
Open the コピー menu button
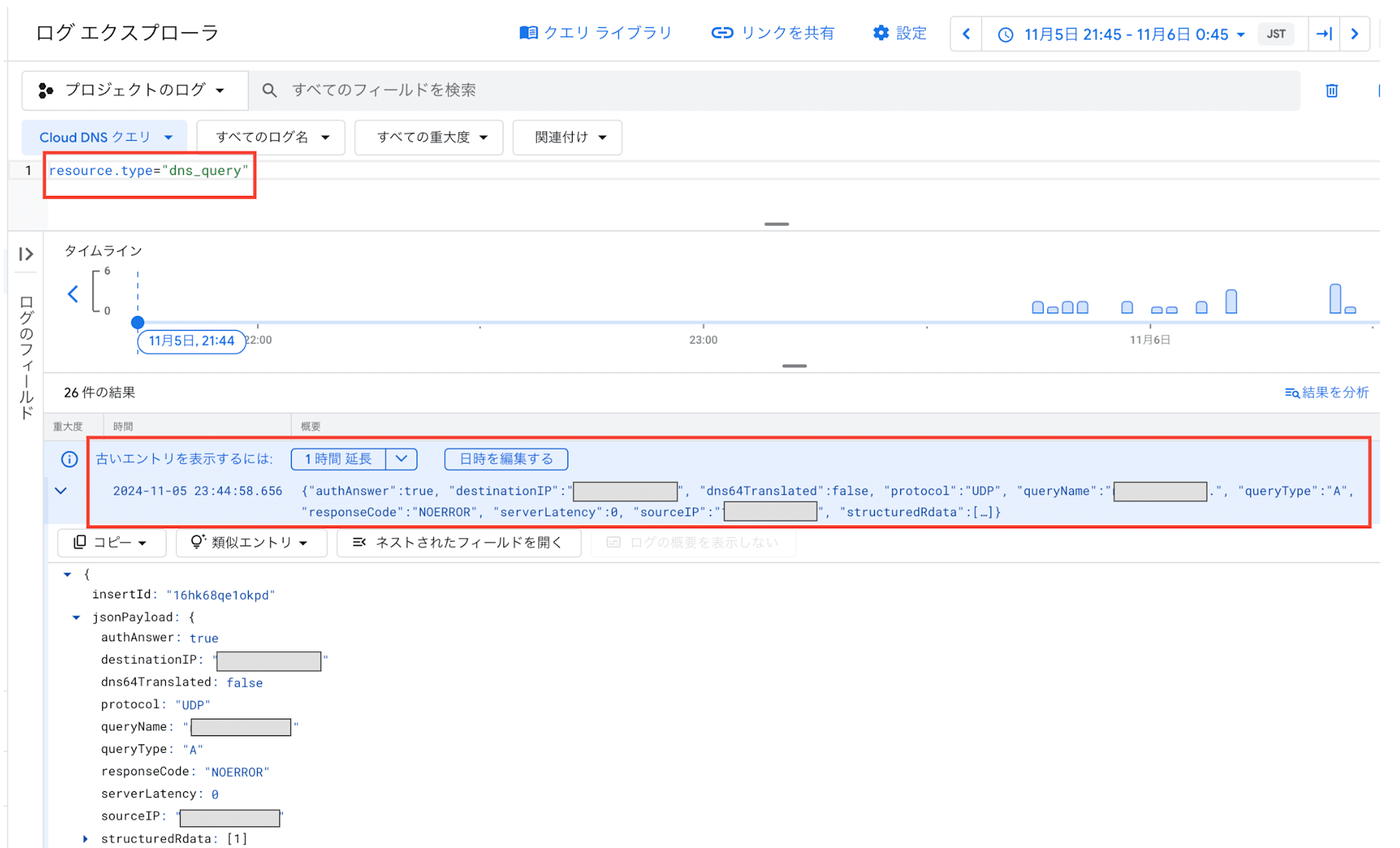[x=111, y=542]
